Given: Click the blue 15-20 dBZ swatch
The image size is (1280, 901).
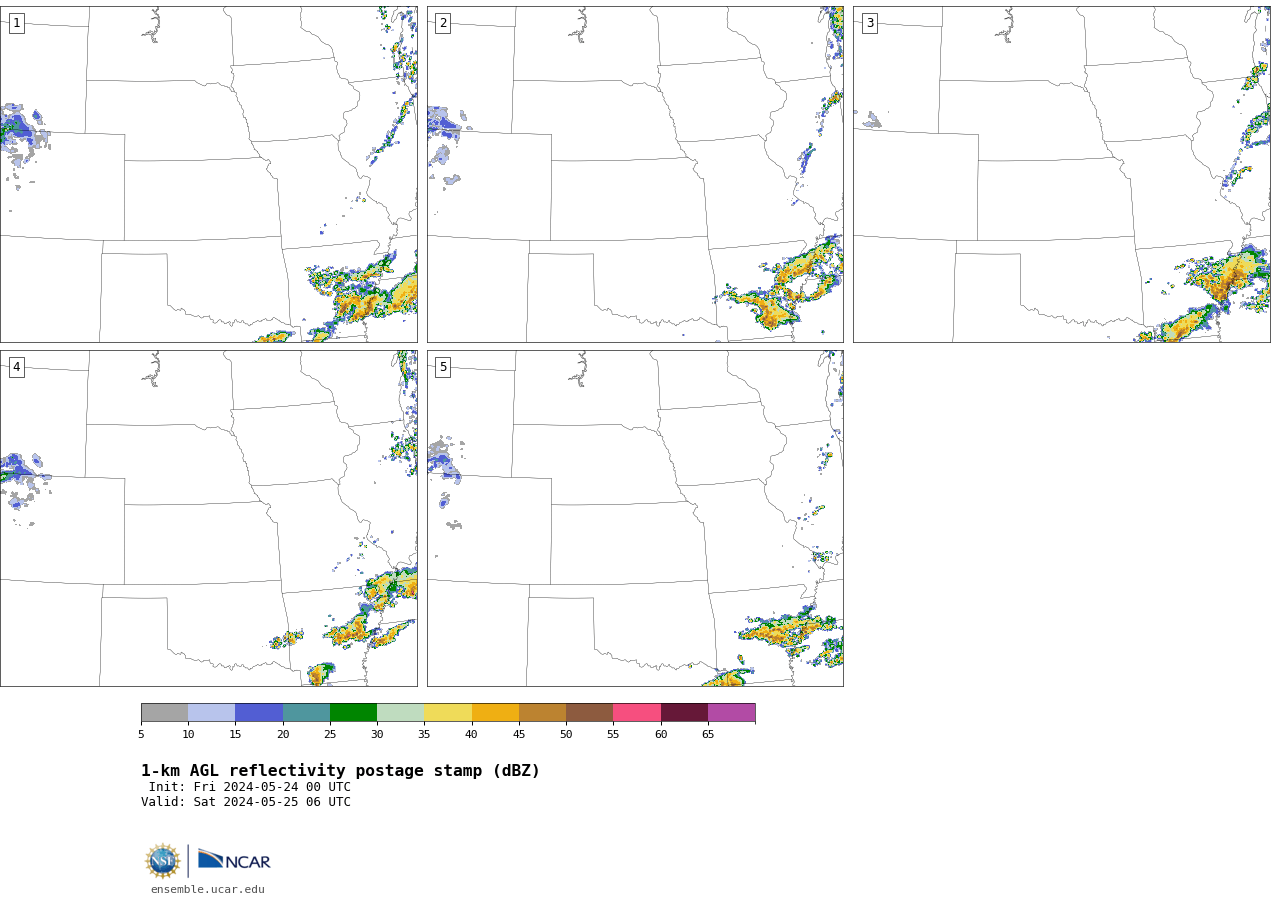Looking at the screenshot, I should pyautogui.click(x=259, y=713).
